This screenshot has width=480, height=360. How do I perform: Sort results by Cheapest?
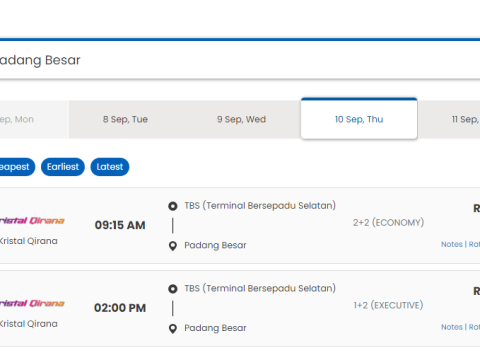coord(17,167)
